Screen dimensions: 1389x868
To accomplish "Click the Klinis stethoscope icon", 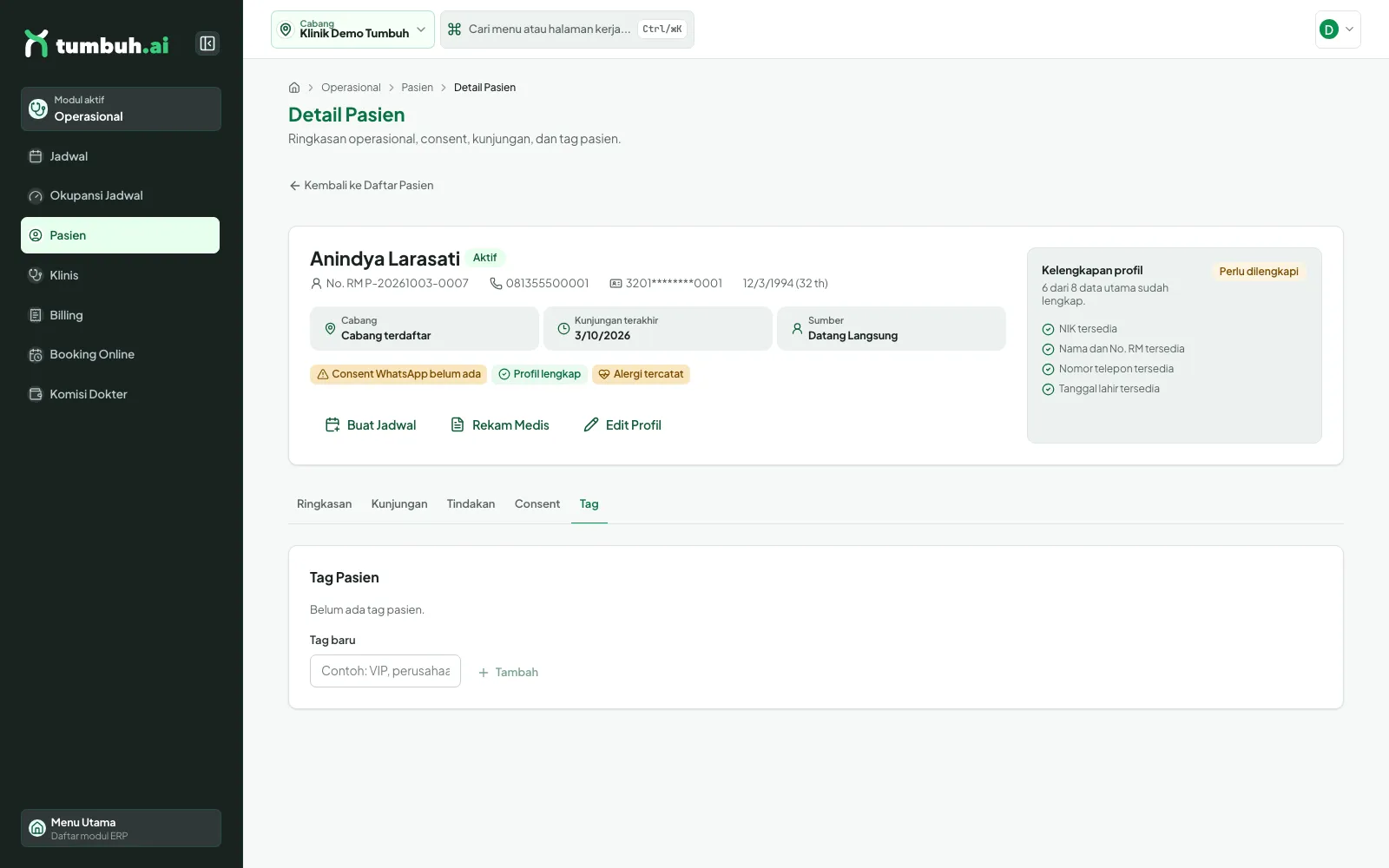I will (36, 275).
